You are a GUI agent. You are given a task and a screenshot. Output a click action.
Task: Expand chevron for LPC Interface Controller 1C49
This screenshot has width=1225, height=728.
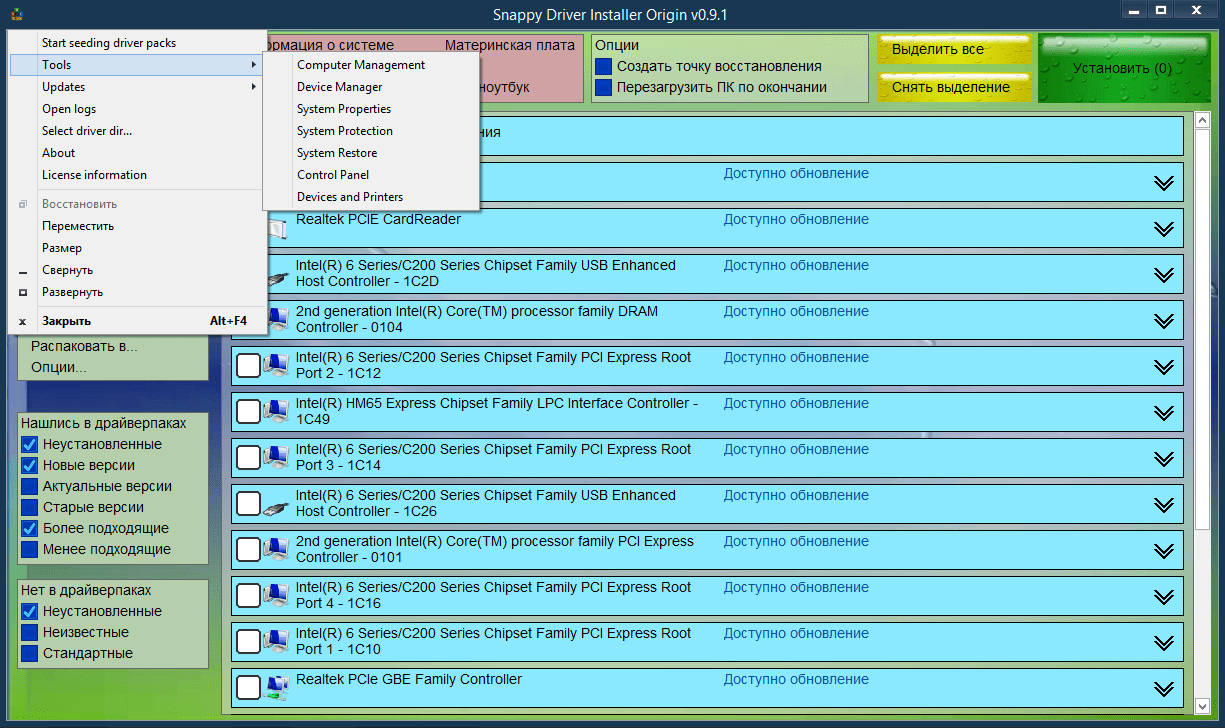click(x=1163, y=413)
